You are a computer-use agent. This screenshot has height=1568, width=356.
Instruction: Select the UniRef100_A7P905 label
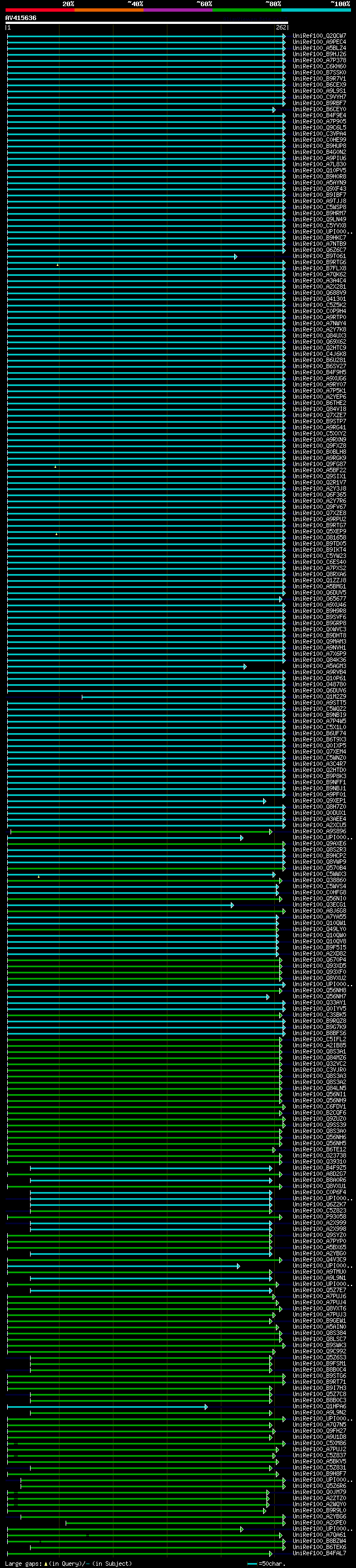[319, 122]
